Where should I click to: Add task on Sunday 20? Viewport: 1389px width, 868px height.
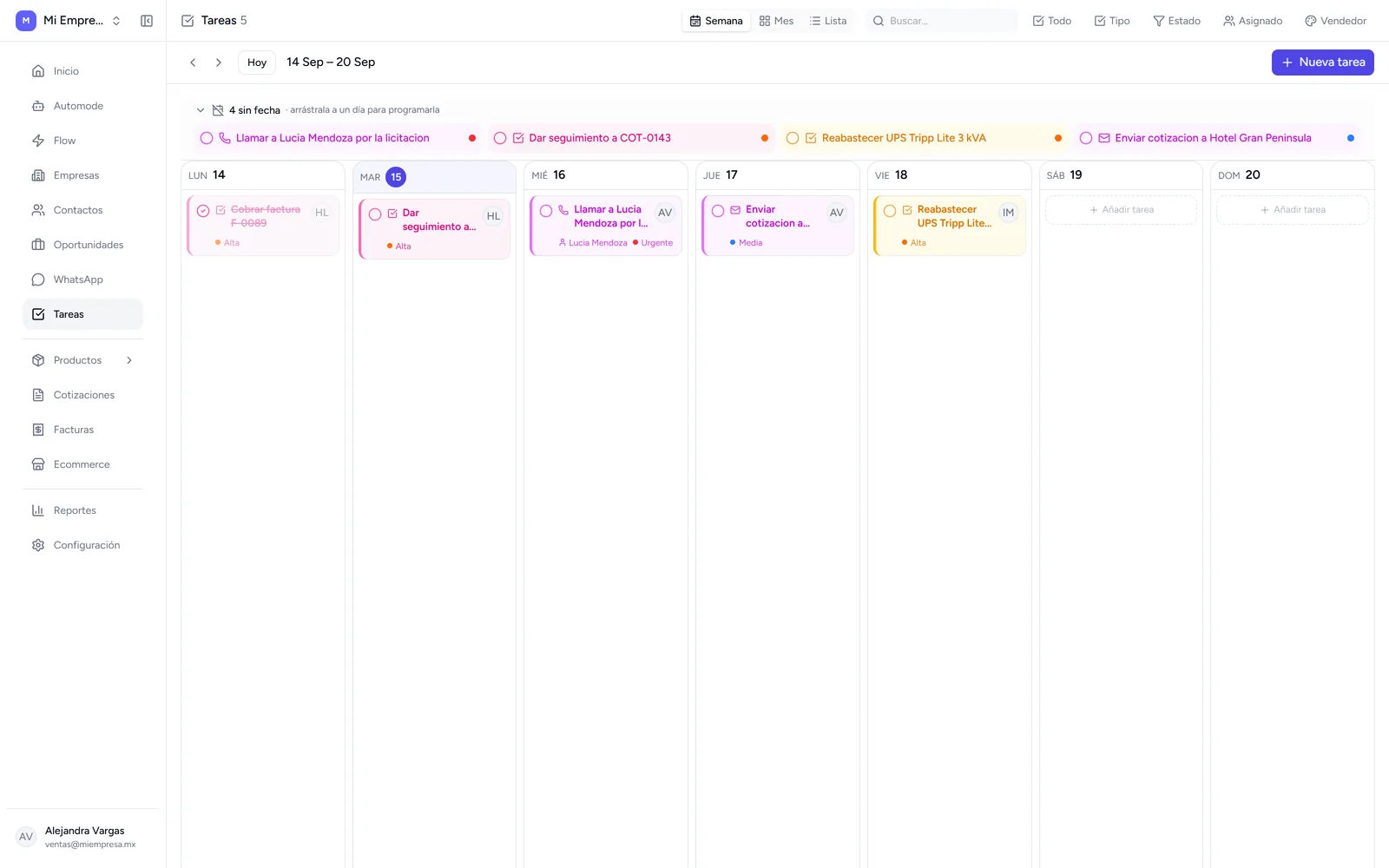pyautogui.click(x=1293, y=210)
